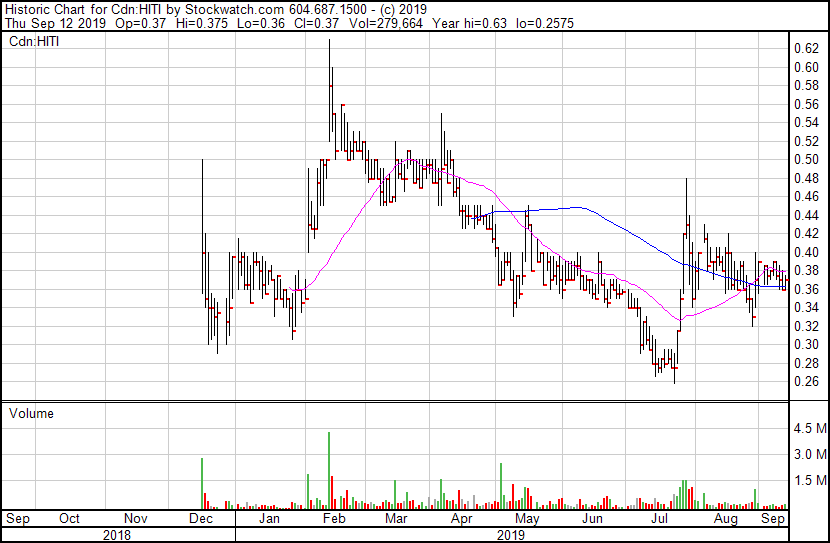Click the Cdn:HITI symbol label
Image resolution: width=830 pixels, height=543 pixels.
[x=34, y=41]
